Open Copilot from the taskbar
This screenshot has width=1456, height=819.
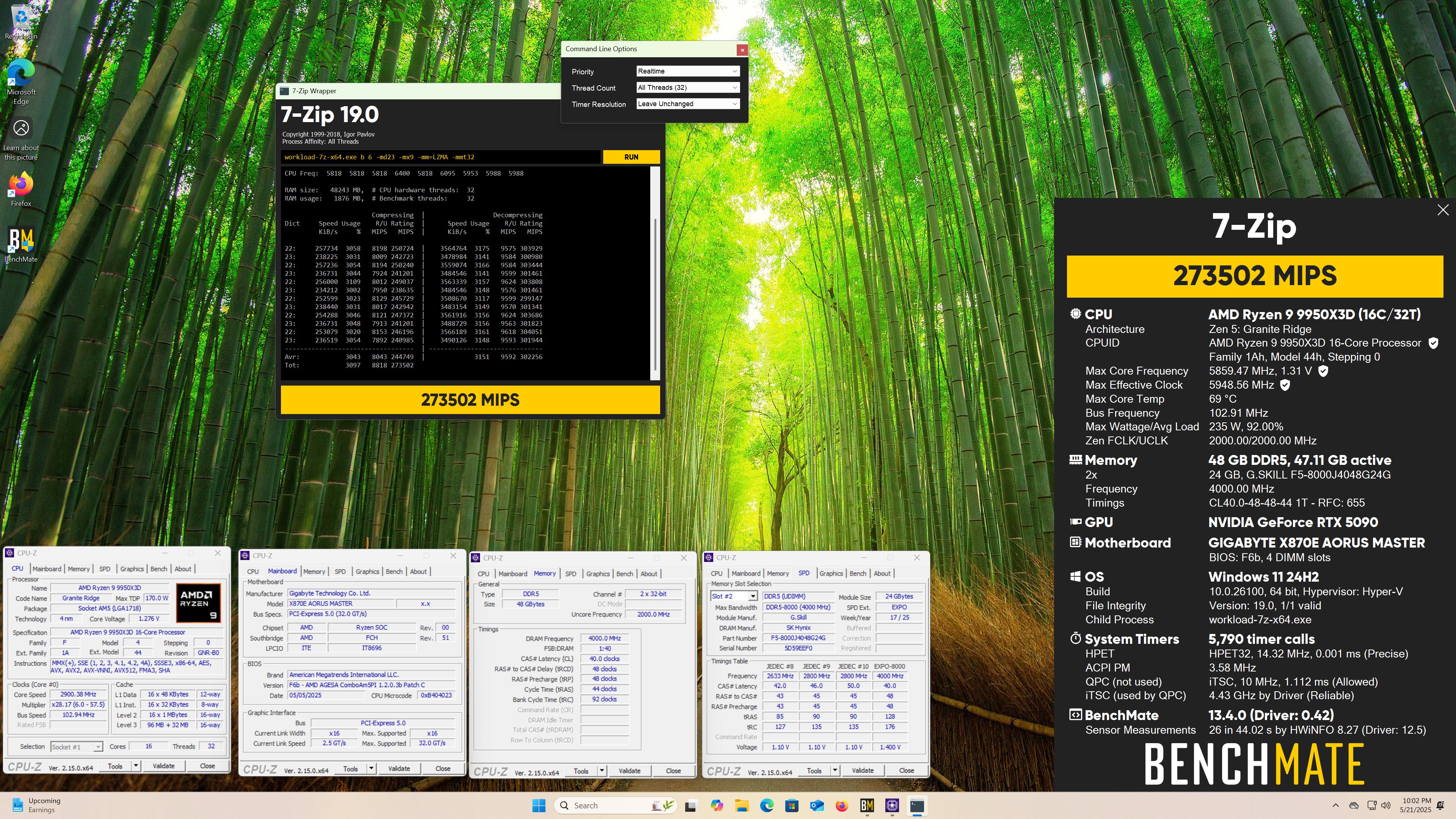(717, 805)
